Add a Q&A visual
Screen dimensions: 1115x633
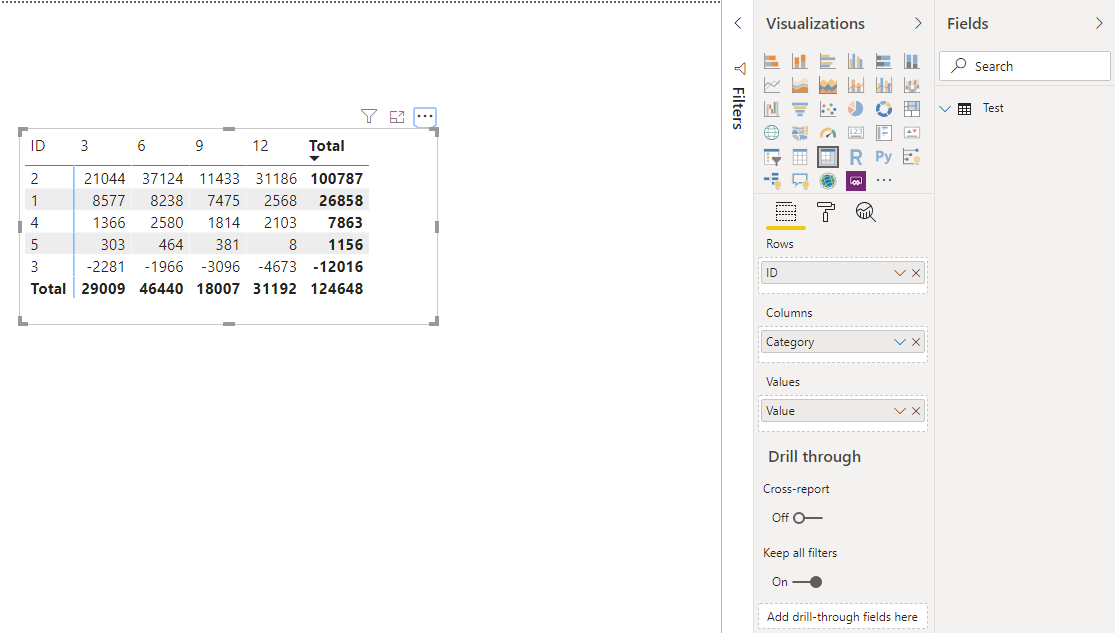[x=799, y=181]
